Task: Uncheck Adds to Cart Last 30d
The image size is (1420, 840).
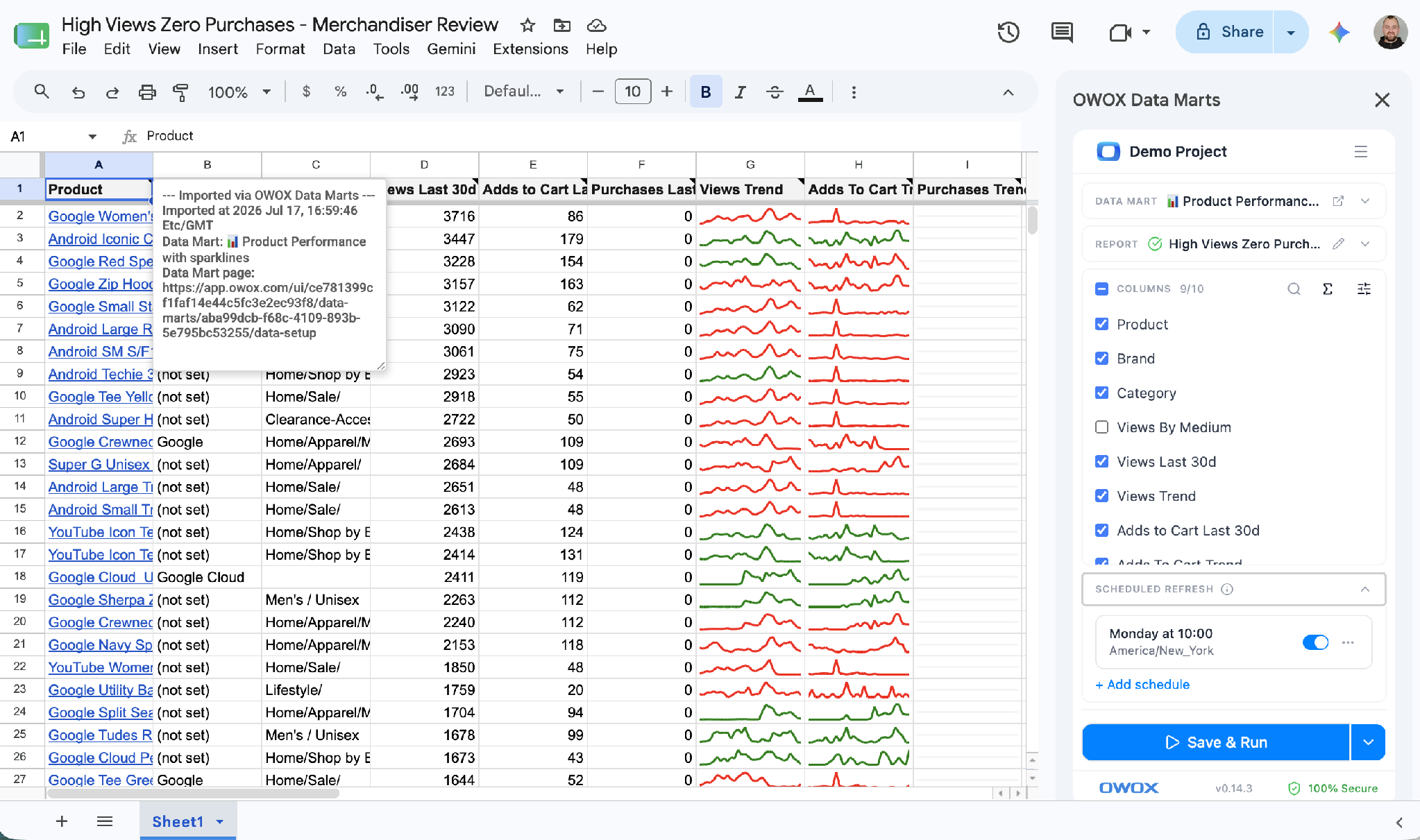Action: pyautogui.click(x=1101, y=530)
